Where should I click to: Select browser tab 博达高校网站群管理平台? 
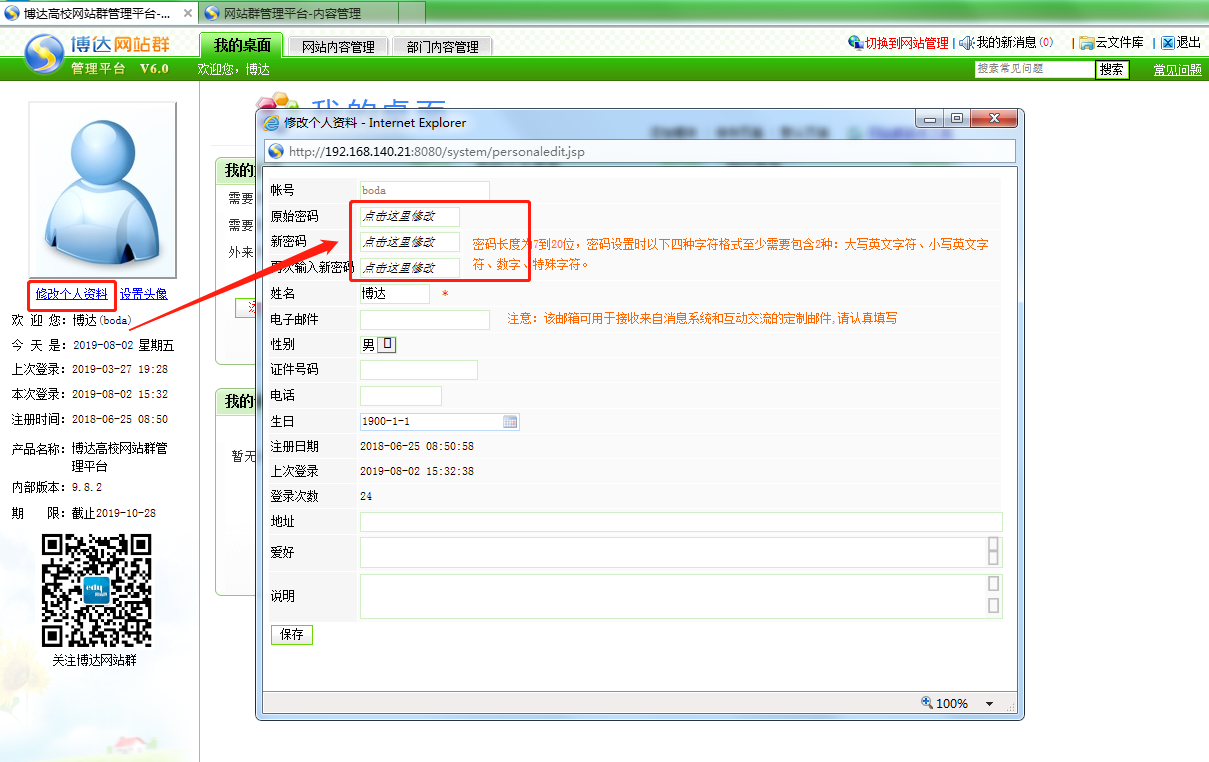pyautogui.click(x=99, y=14)
